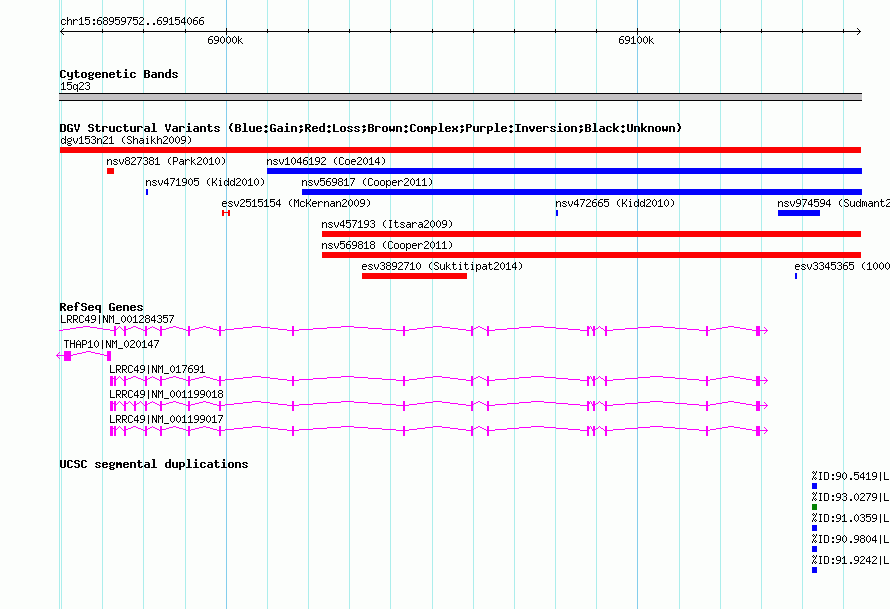Click the %ID:91.9242 label text

click(x=850, y=560)
